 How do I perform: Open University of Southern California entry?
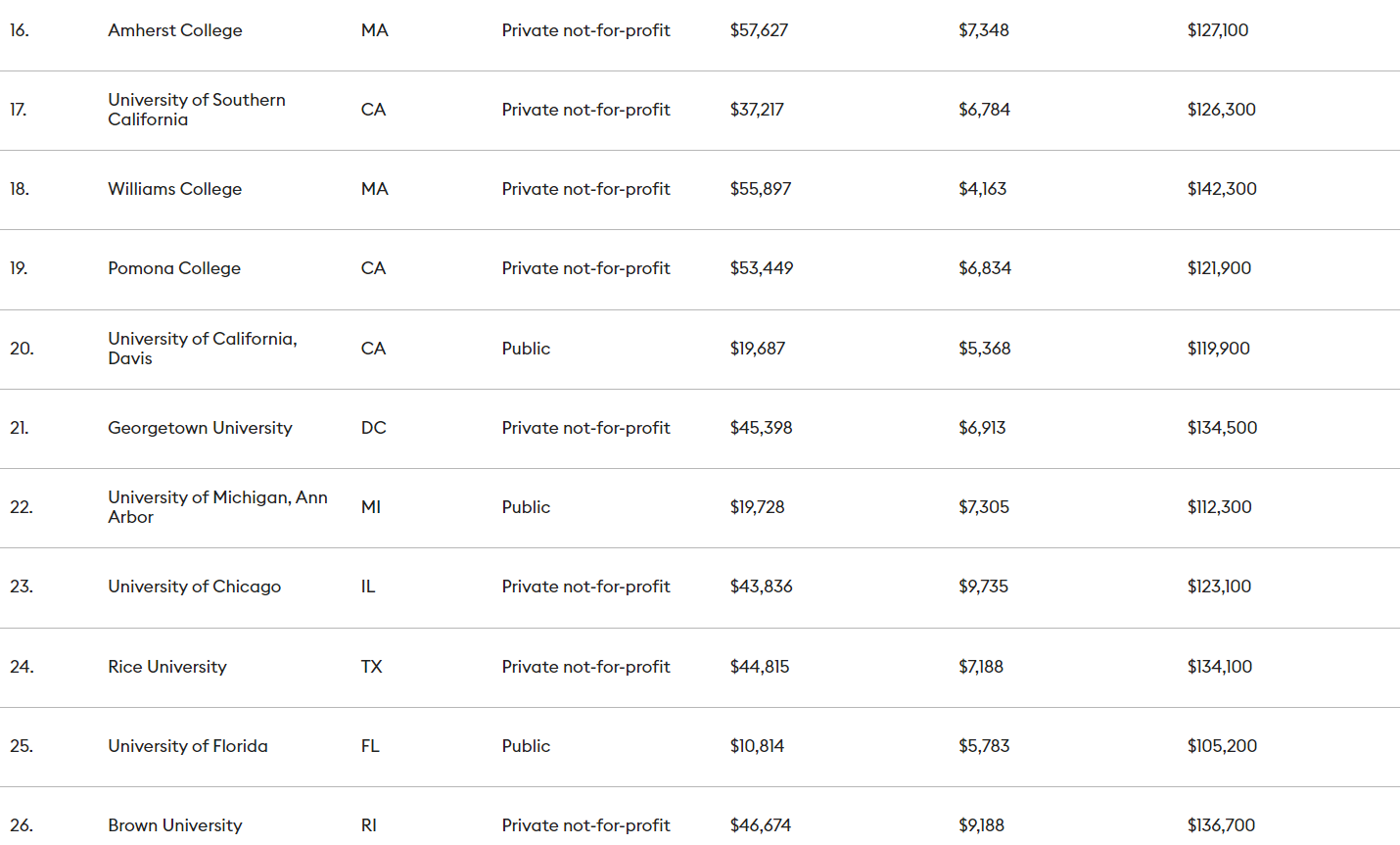pyautogui.click(x=196, y=110)
